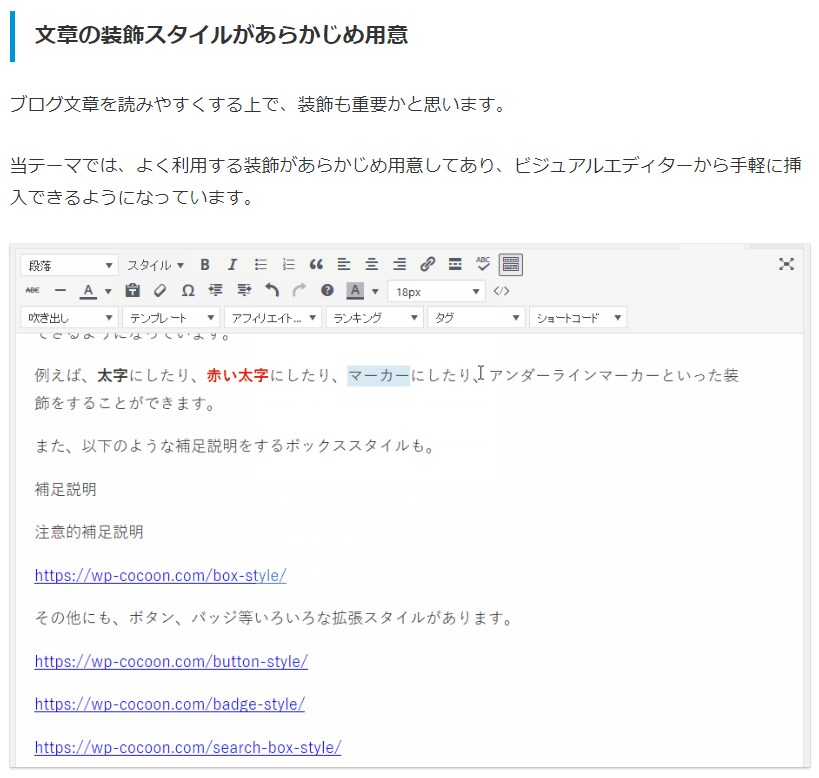The width and height of the screenshot is (819, 778).
Task: Toggle italic formatting
Action: [232, 265]
